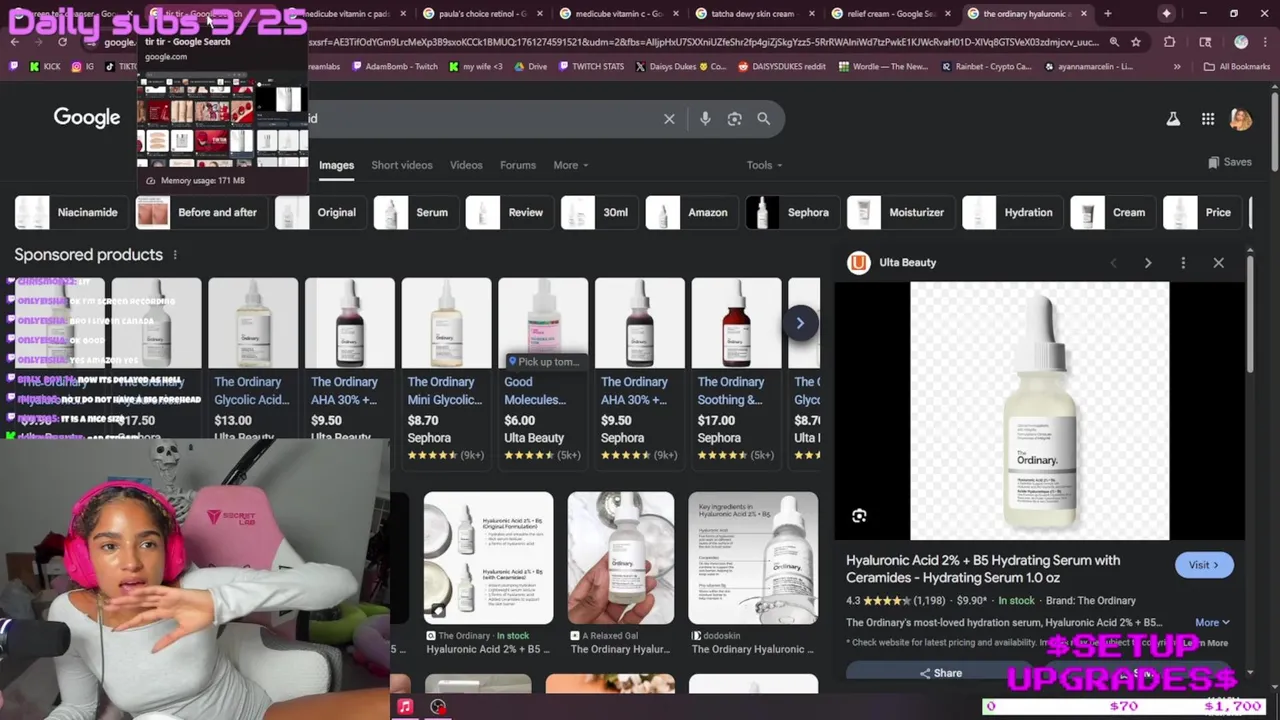The height and width of the screenshot is (720, 1280).
Task: Open dodoskin Hyaluronic image result
Action: pos(753,574)
